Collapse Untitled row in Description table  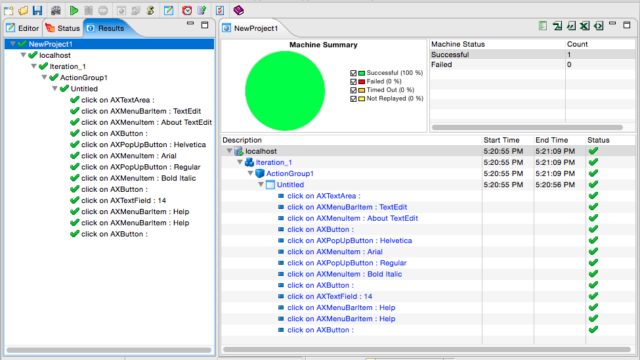pos(261,184)
